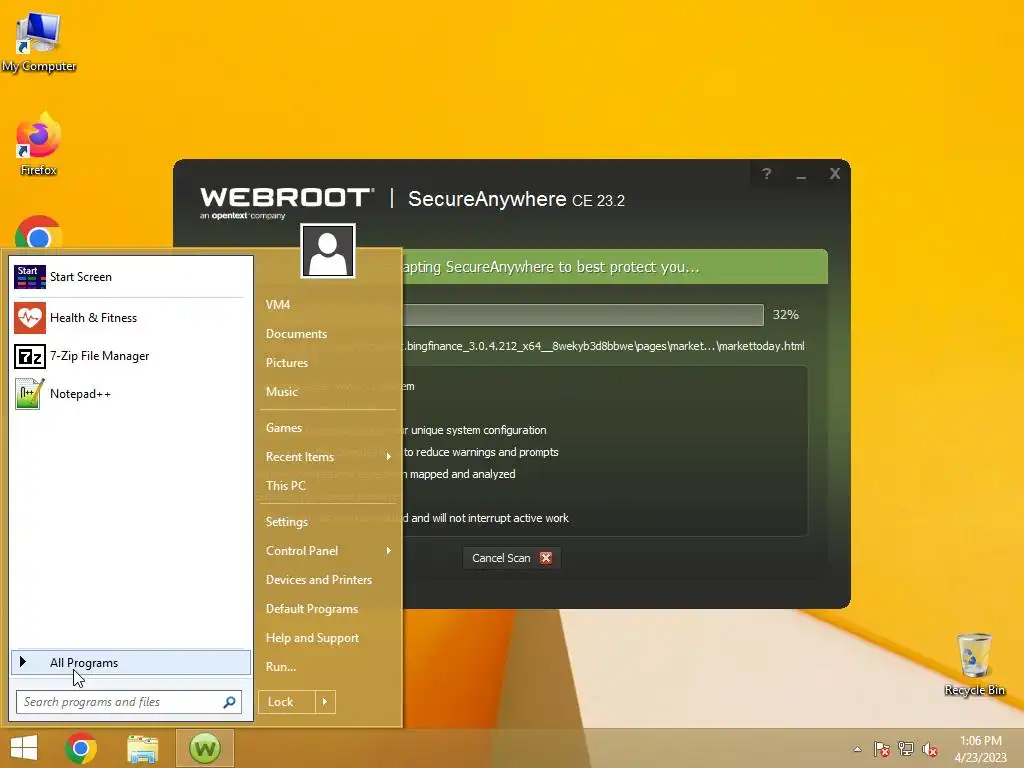The width and height of the screenshot is (1024, 768).
Task: Open the Firefox desktop shortcut
Action: coord(39,144)
